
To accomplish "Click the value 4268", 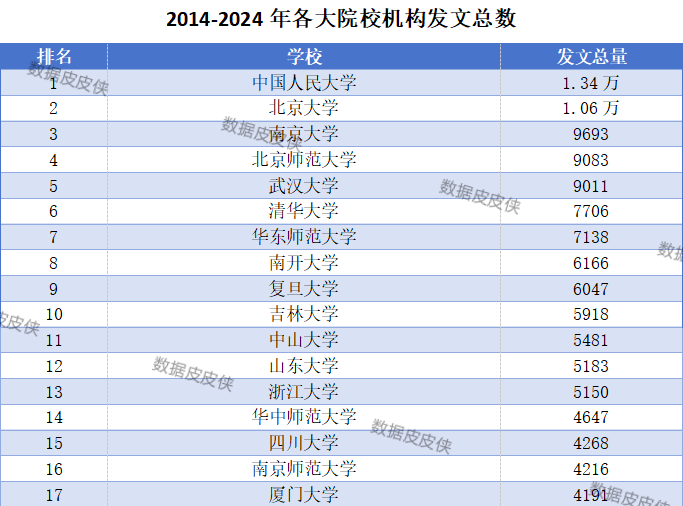I will click(591, 443).
